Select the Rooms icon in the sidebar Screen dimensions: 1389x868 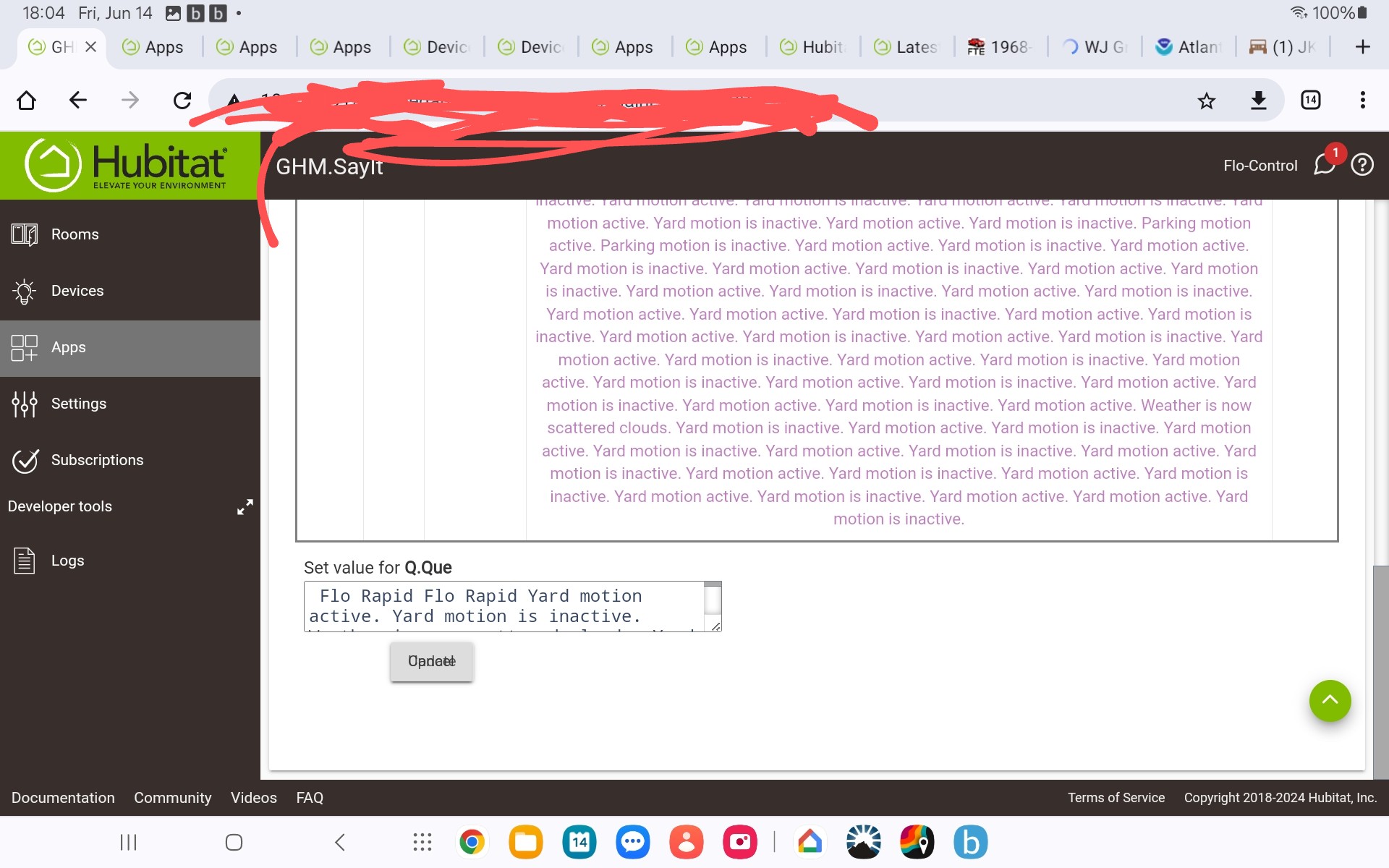pyautogui.click(x=24, y=234)
